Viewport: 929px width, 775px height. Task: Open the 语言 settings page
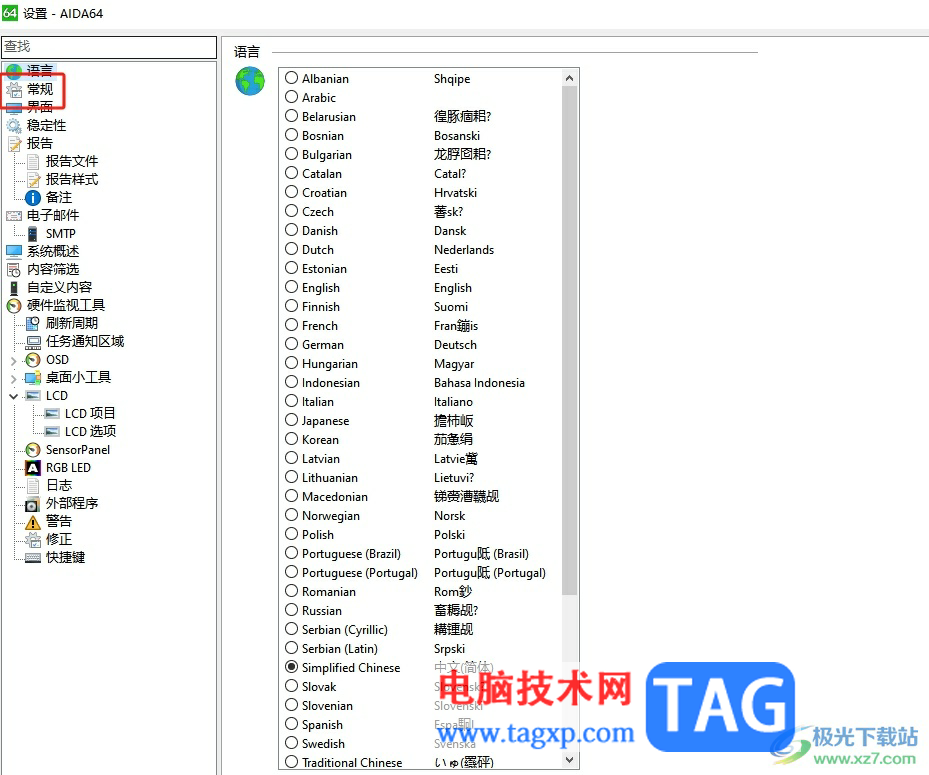[39, 71]
